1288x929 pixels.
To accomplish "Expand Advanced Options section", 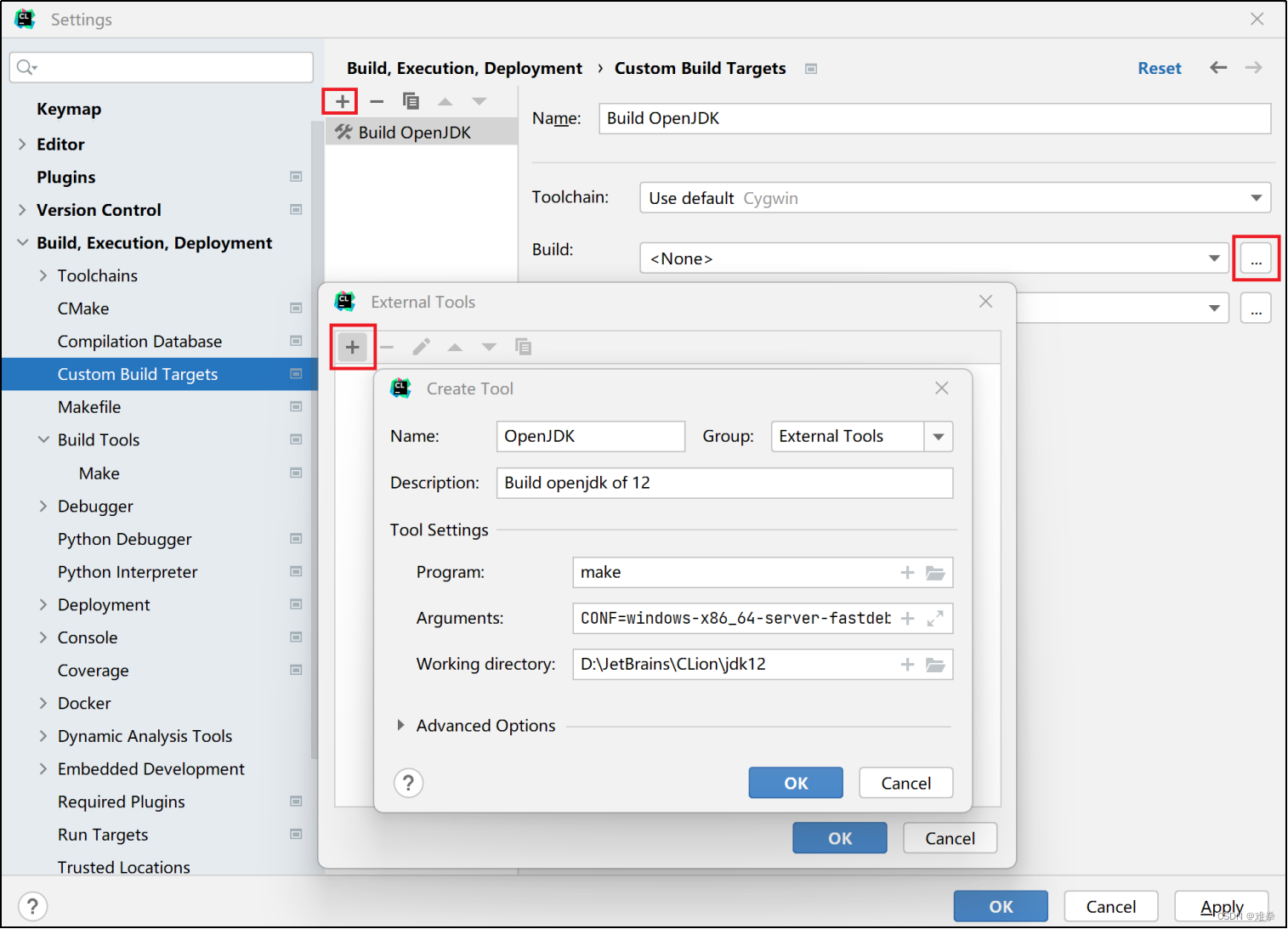I will click(400, 726).
